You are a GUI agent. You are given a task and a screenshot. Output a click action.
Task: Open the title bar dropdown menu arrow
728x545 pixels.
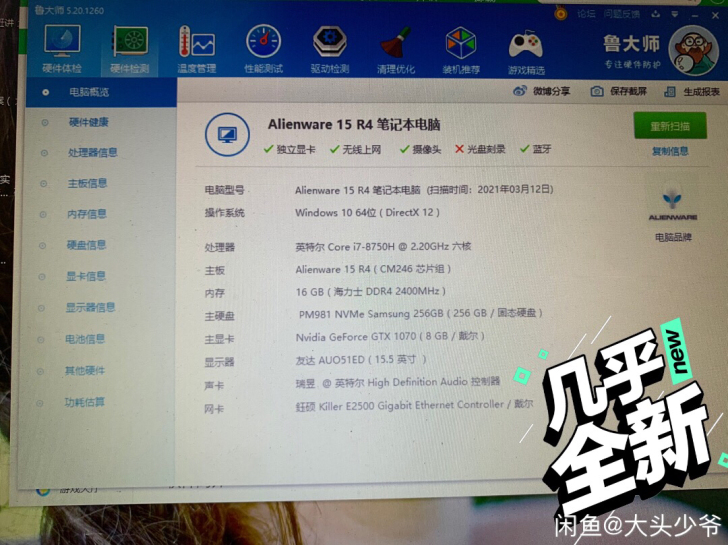tap(675, 14)
